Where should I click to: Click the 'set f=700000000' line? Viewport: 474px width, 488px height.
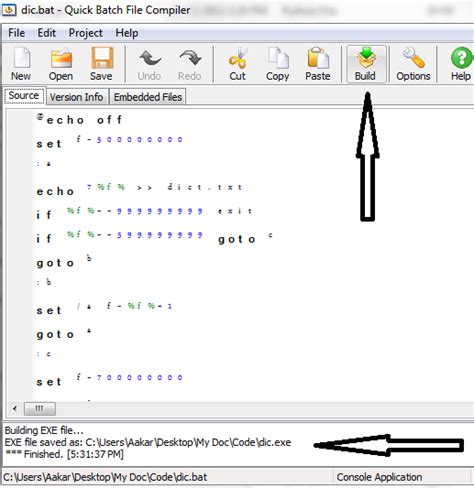pos(110,380)
